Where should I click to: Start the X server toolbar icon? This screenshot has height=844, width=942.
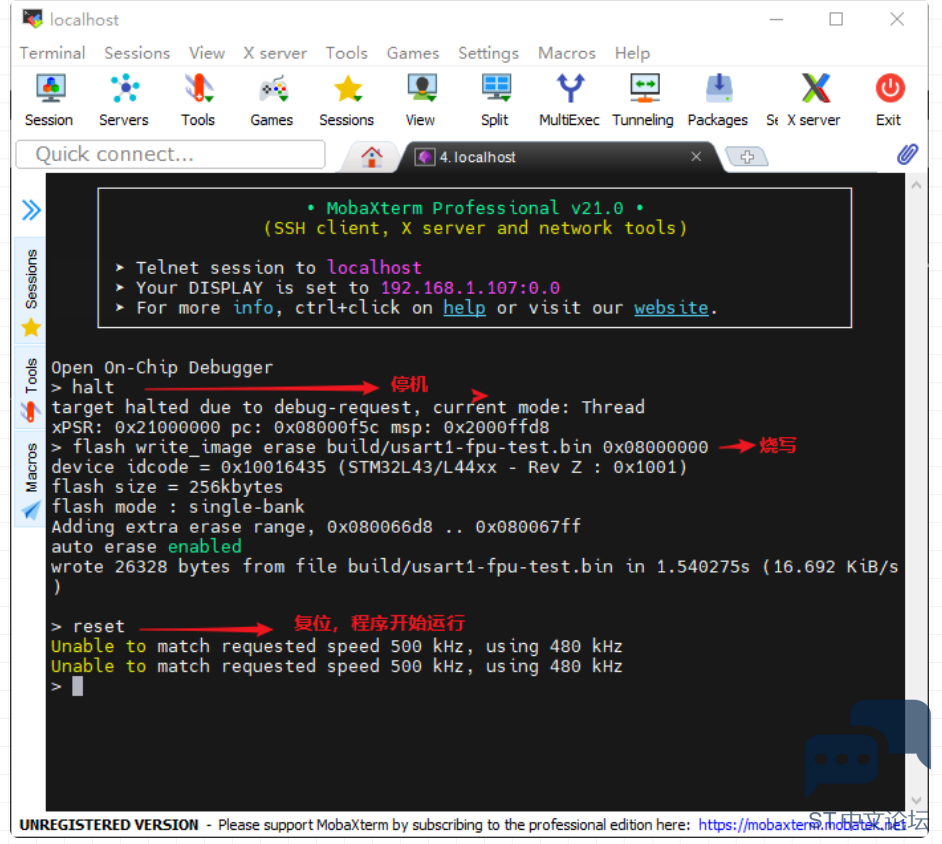(814, 100)
